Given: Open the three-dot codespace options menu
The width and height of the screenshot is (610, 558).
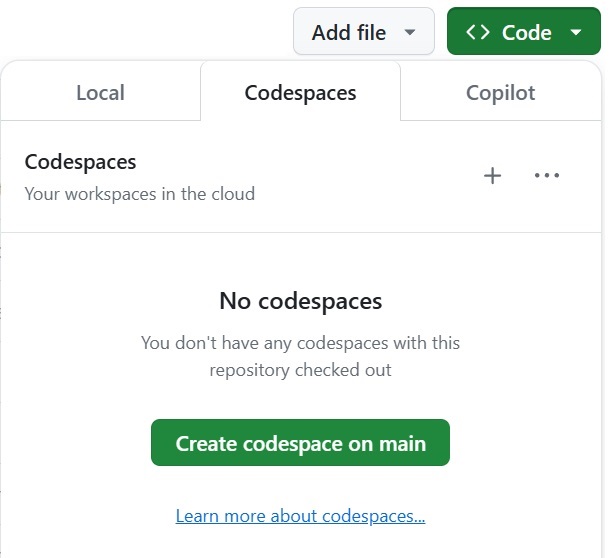Looking at the screenshot, I should (547, 175).
